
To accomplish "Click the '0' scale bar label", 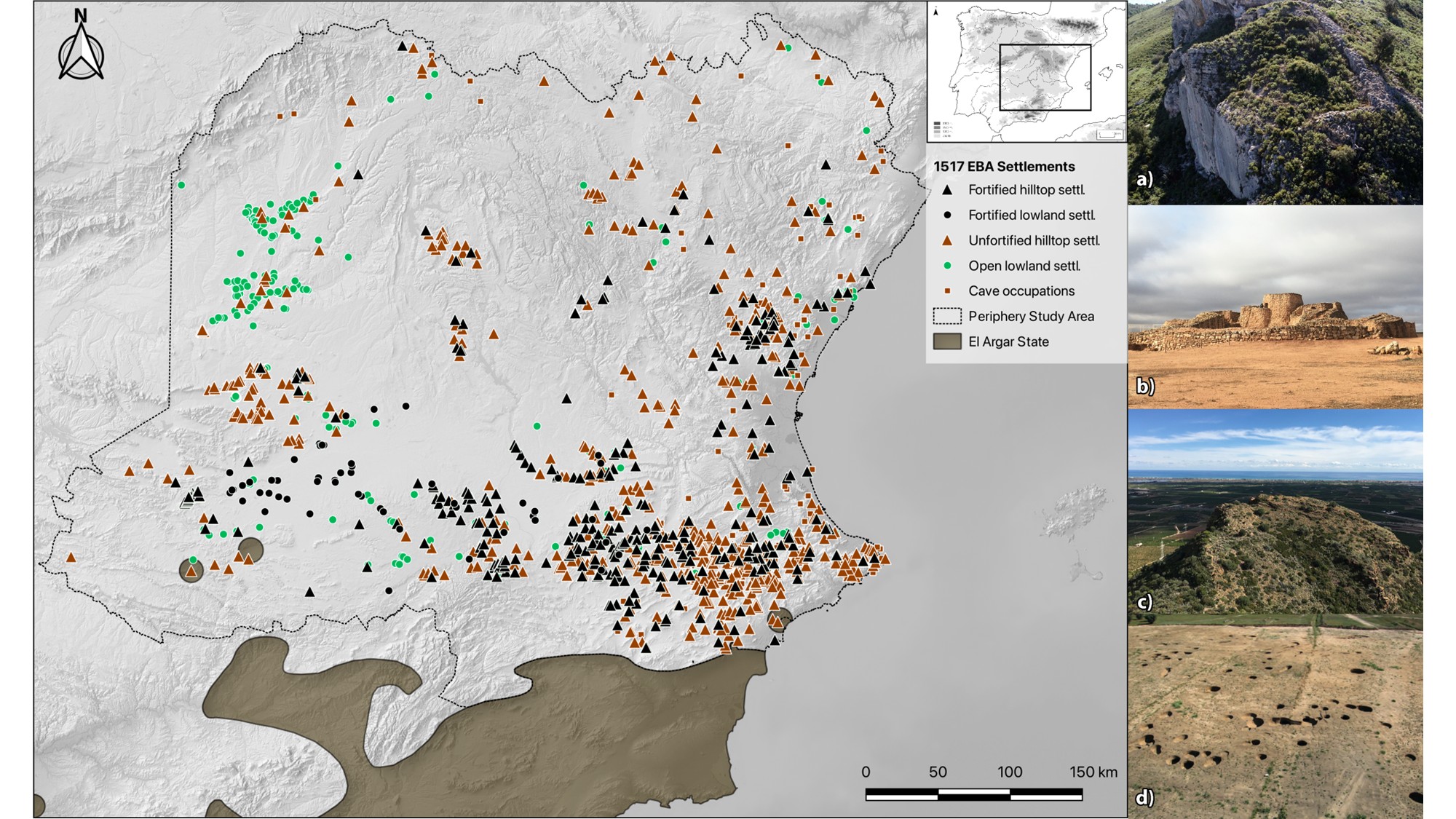I will [866, 772].
